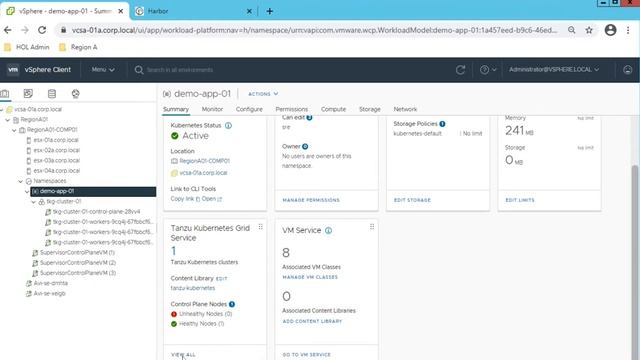Open the vSphere Menu dropdown
Image resolution: width=640 pixels, height=360 pixels.
[103, 70]
